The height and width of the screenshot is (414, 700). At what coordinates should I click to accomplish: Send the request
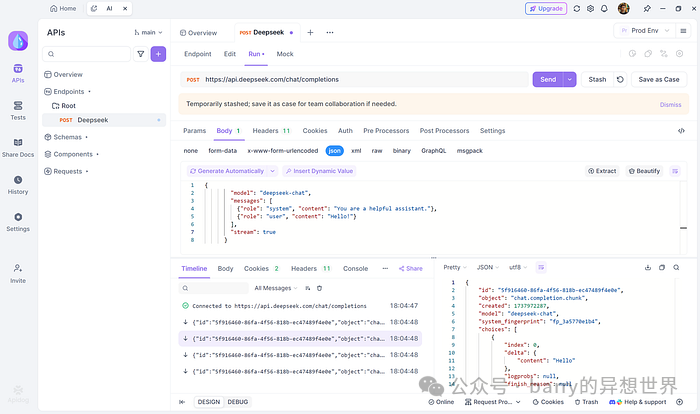(548, 79)
